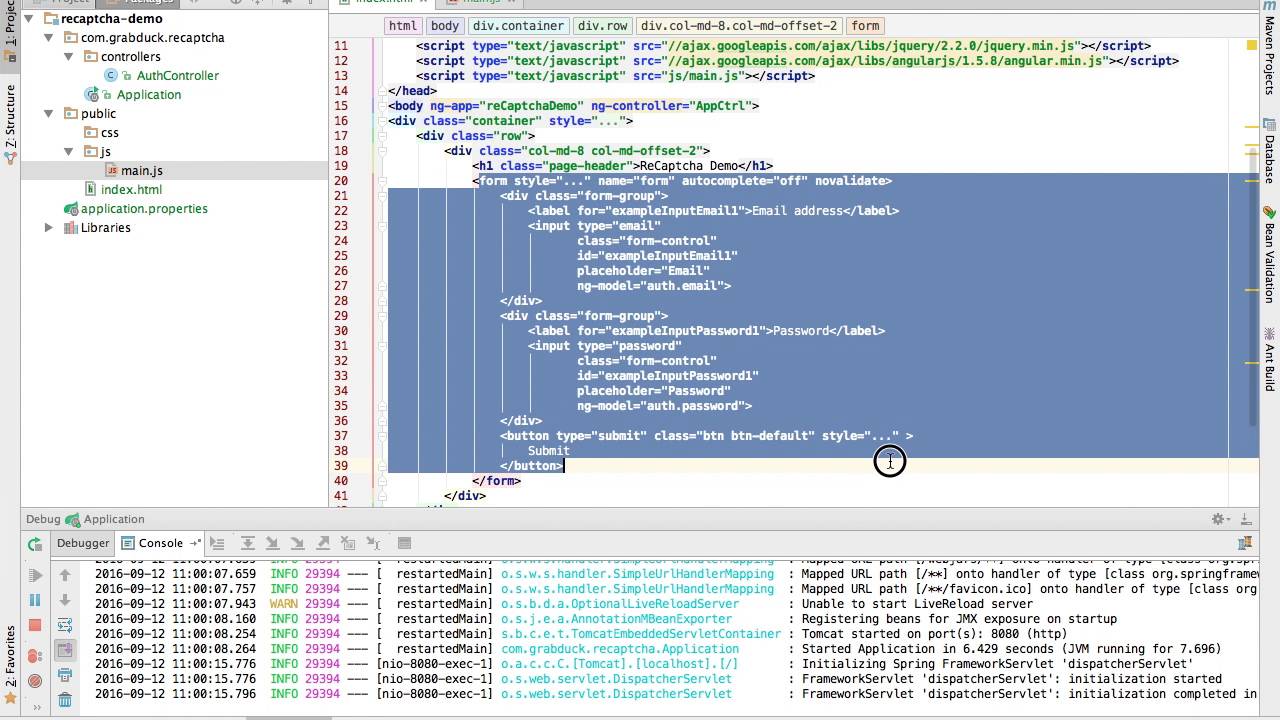1280x720 pixels.
Task: Resume program execution in the debugger
Action: tap(35, 575)
